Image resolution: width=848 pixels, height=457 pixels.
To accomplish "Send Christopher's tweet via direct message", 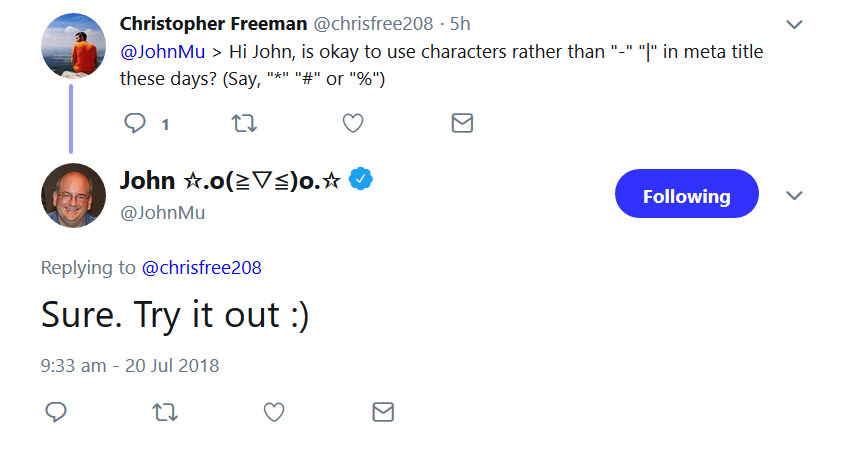I will tap(461, 123).
